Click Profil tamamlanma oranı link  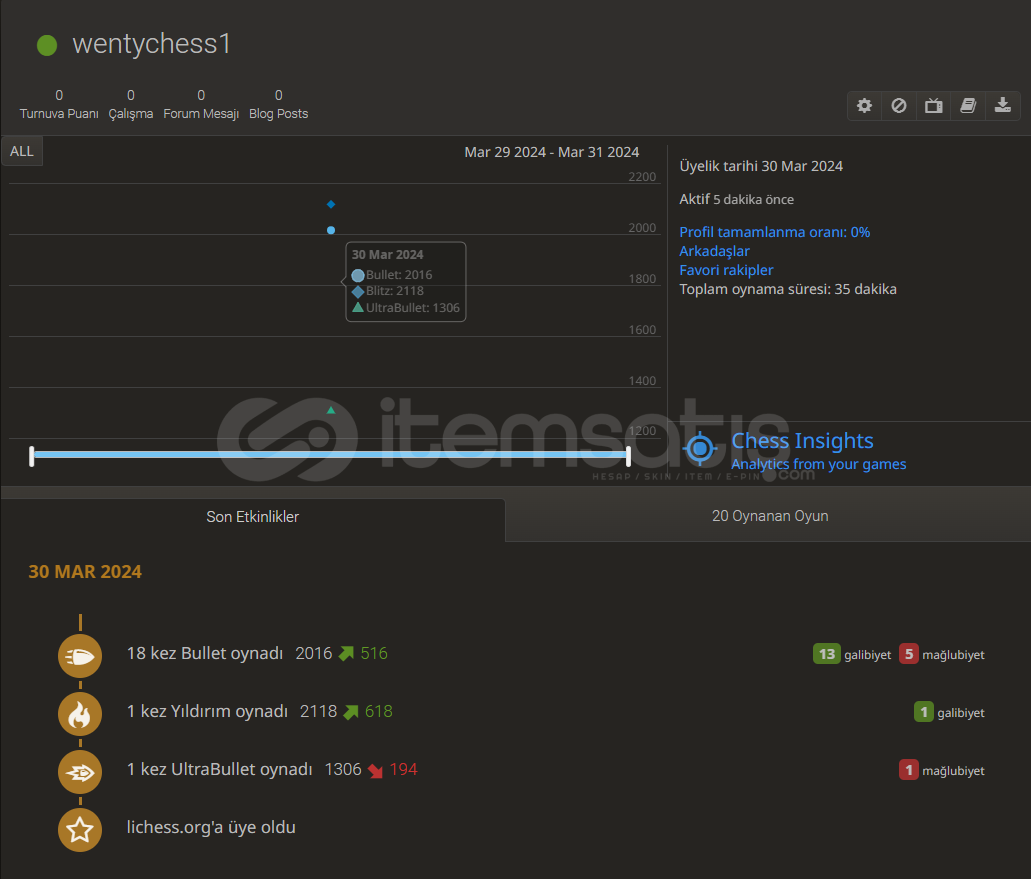774,232
